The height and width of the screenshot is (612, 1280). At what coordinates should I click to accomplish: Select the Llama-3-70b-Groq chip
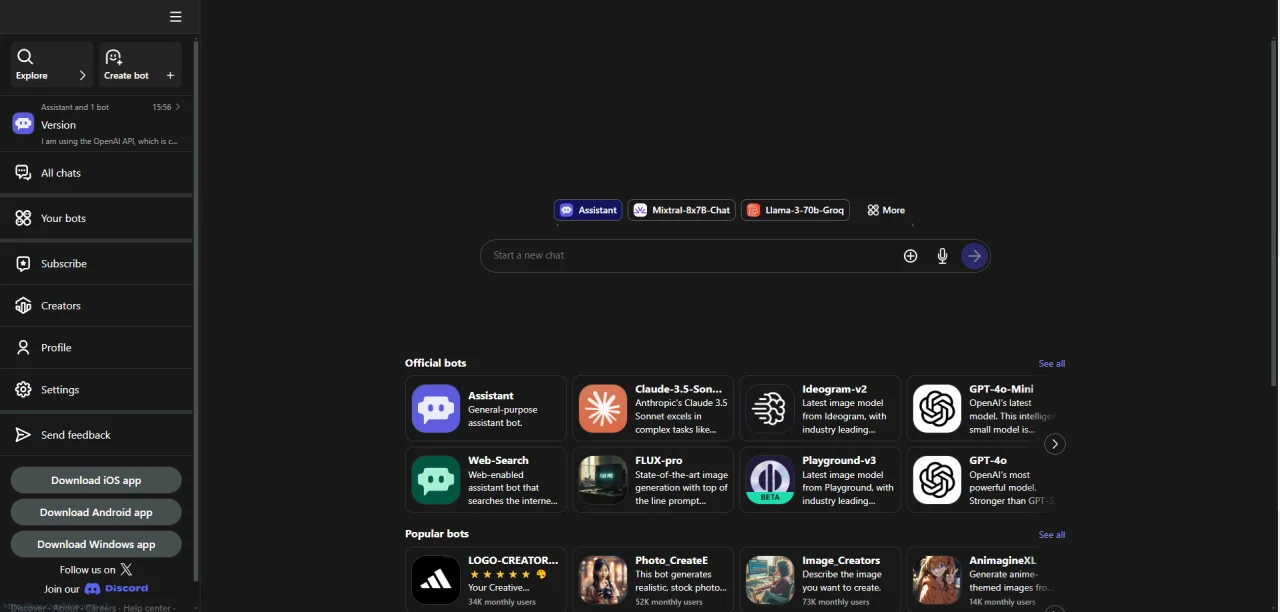[x=795, y=210]
